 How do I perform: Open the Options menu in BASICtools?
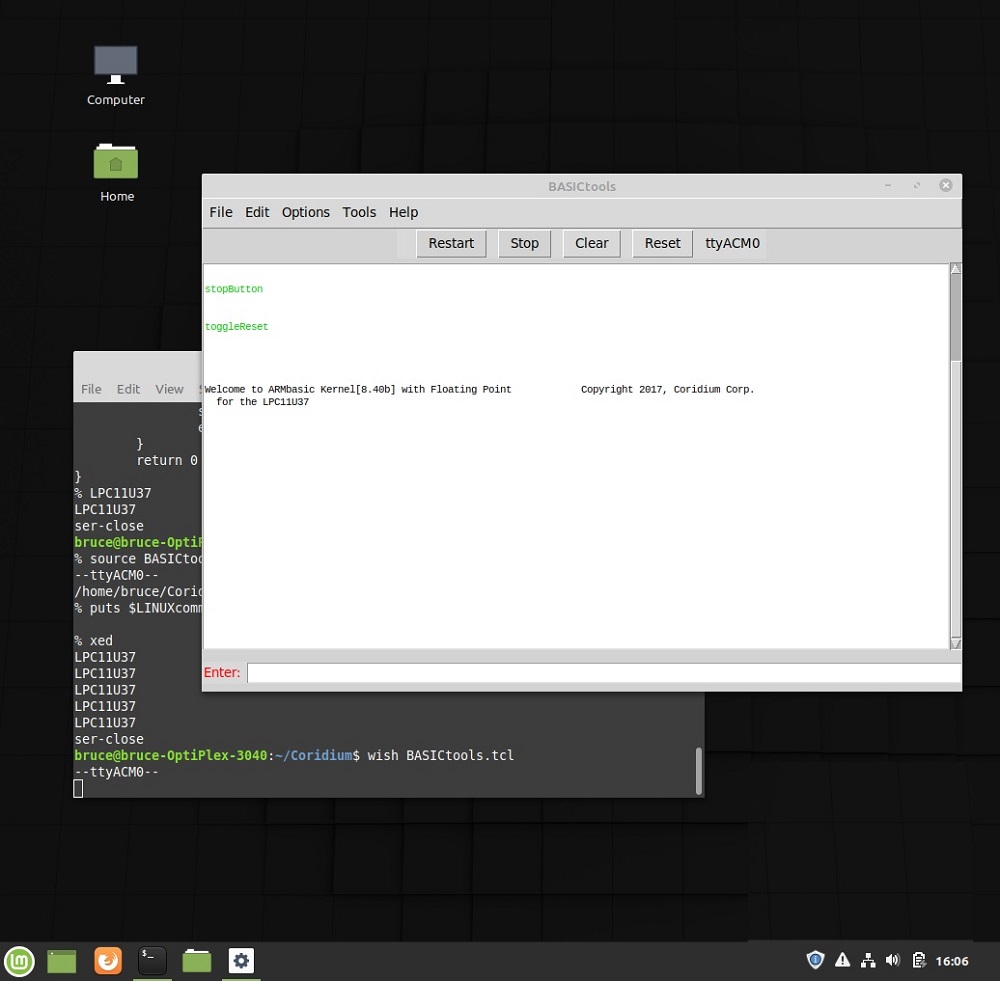coord(306,212)
